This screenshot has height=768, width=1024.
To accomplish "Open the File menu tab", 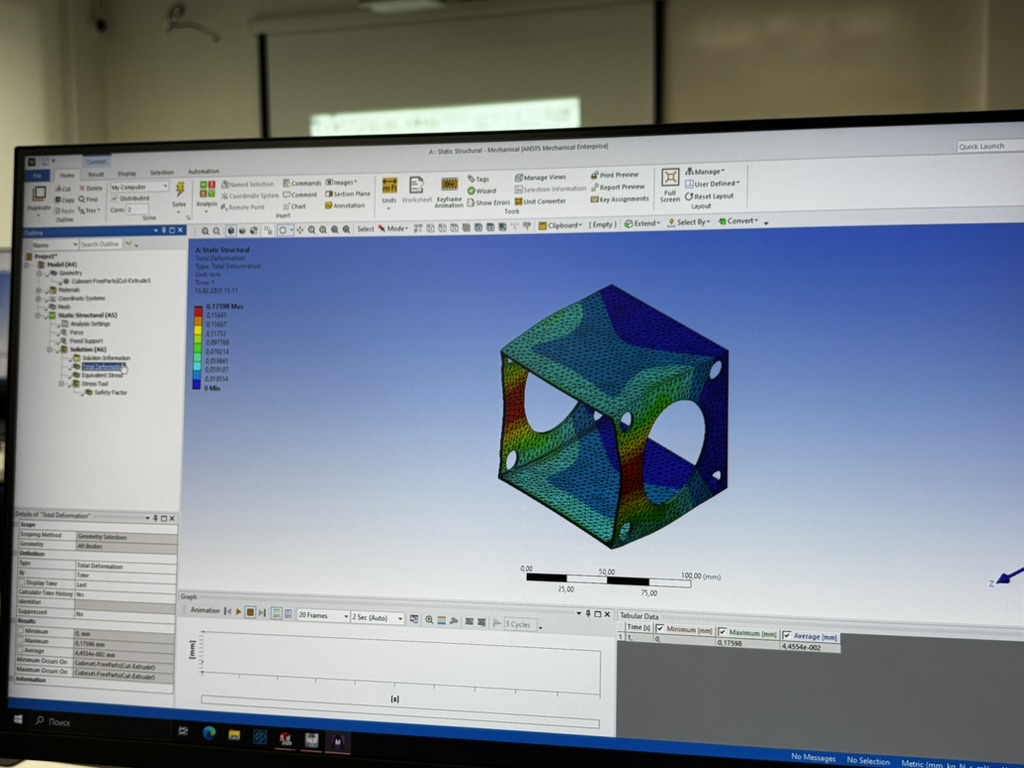I will (x=38, y=176).
